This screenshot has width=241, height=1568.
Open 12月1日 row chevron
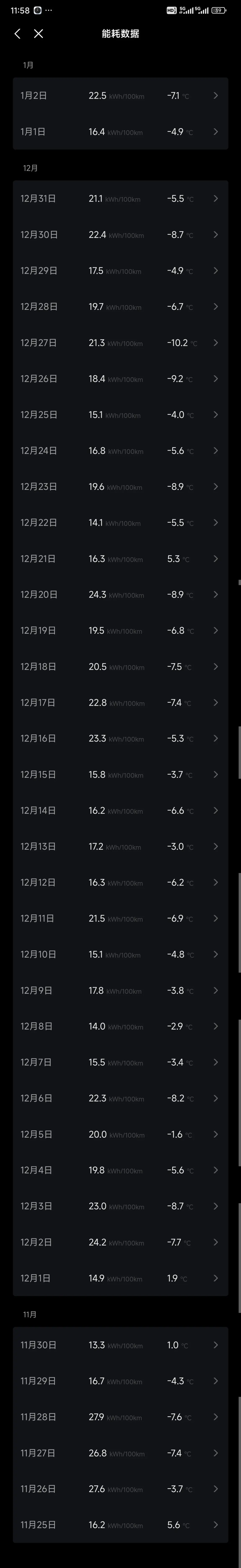pos(215,1278)
